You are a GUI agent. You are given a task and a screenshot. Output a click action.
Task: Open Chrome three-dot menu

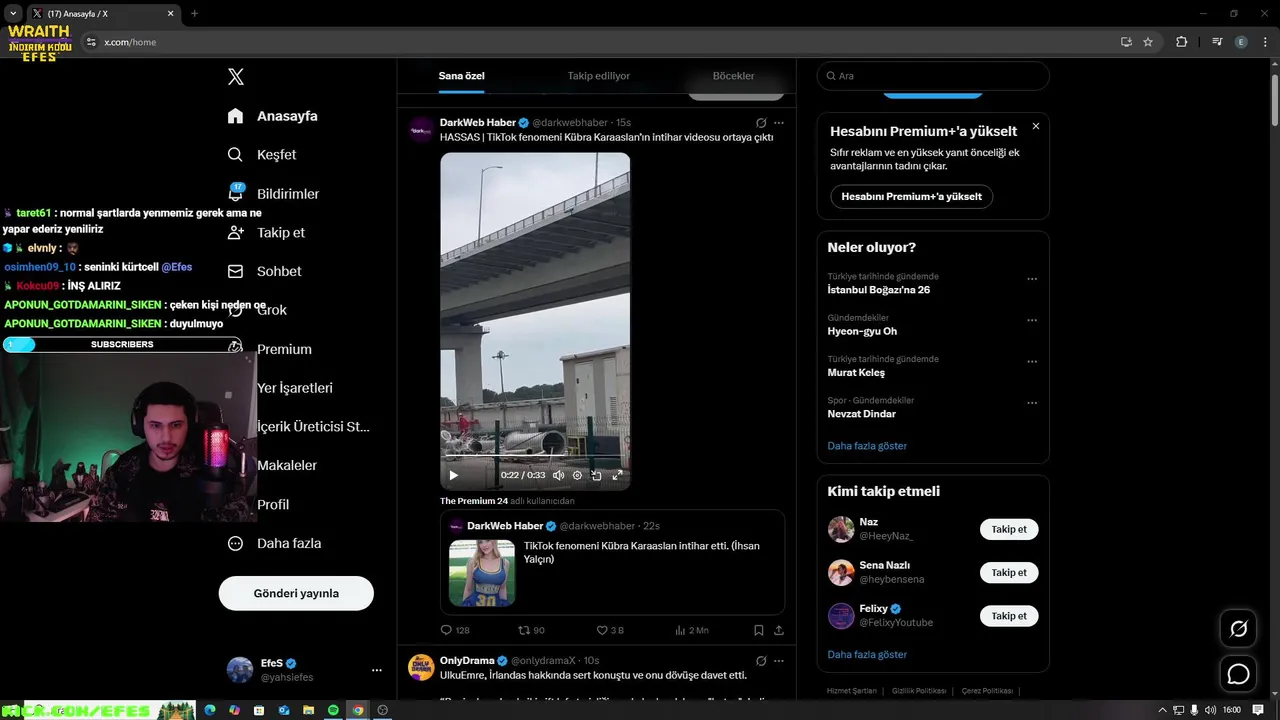[x=1264, y=42]
